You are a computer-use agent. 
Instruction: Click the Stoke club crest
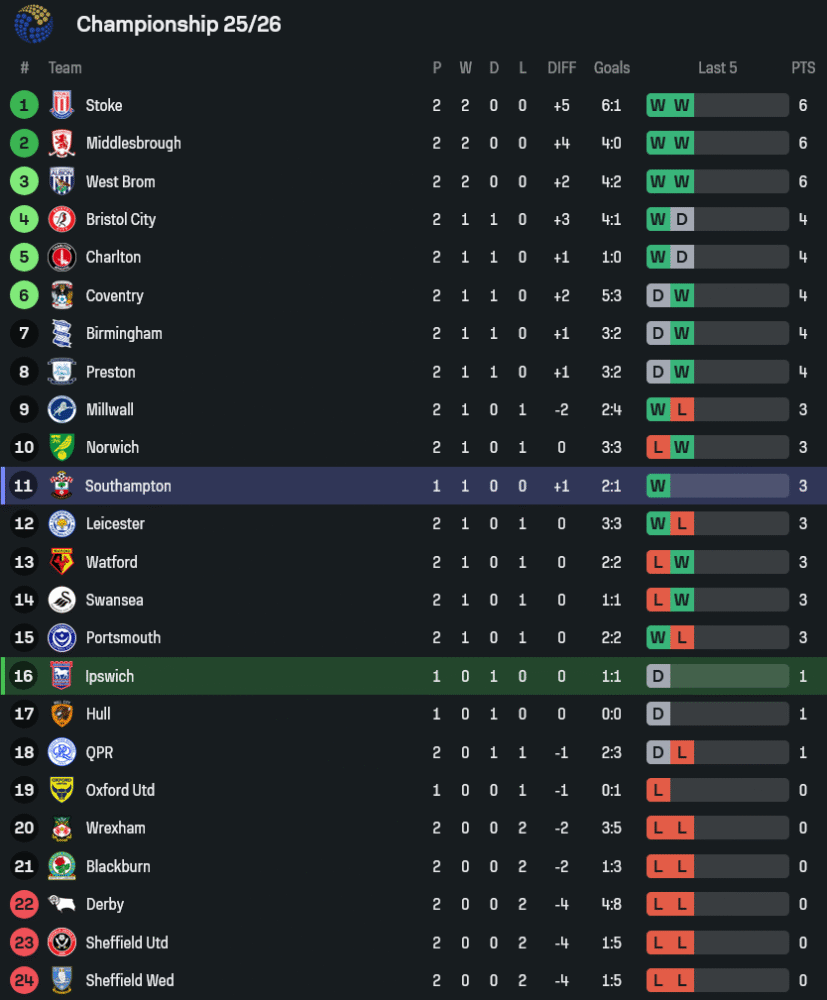[x=62, y=105]
